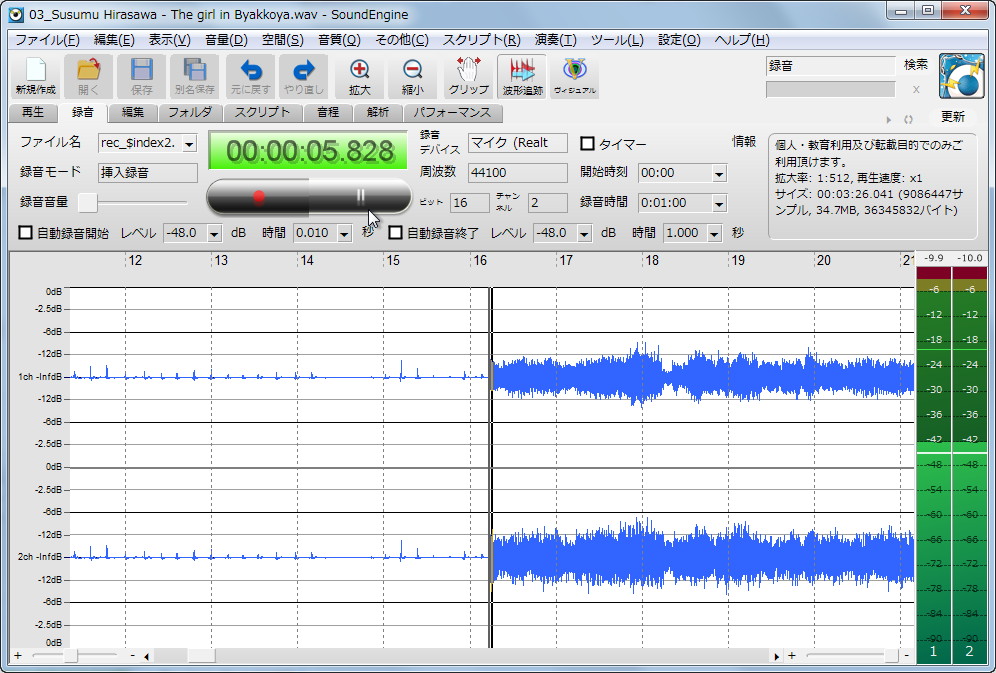Click the チャンネル 2 field
Viewport: 996px width, 673px height.
548,203
